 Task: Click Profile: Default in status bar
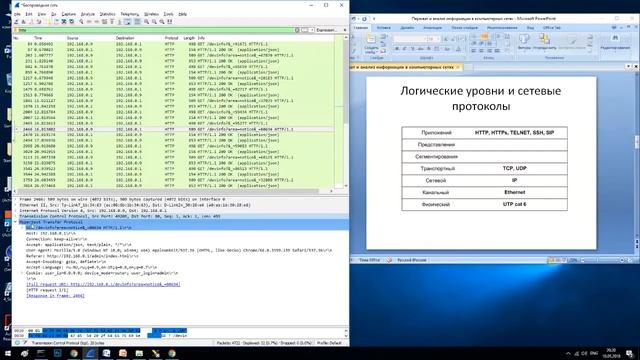(329, 343)
